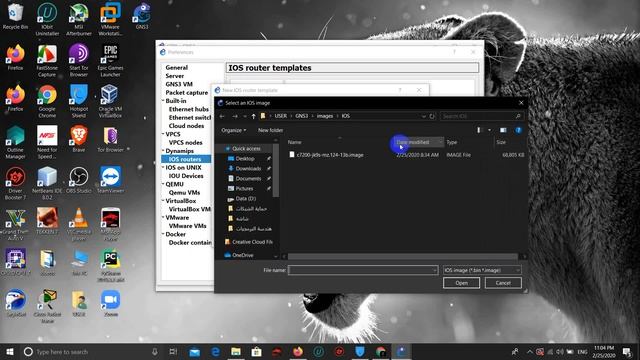Open Documents in navigation pane

[x=248, y=178]
